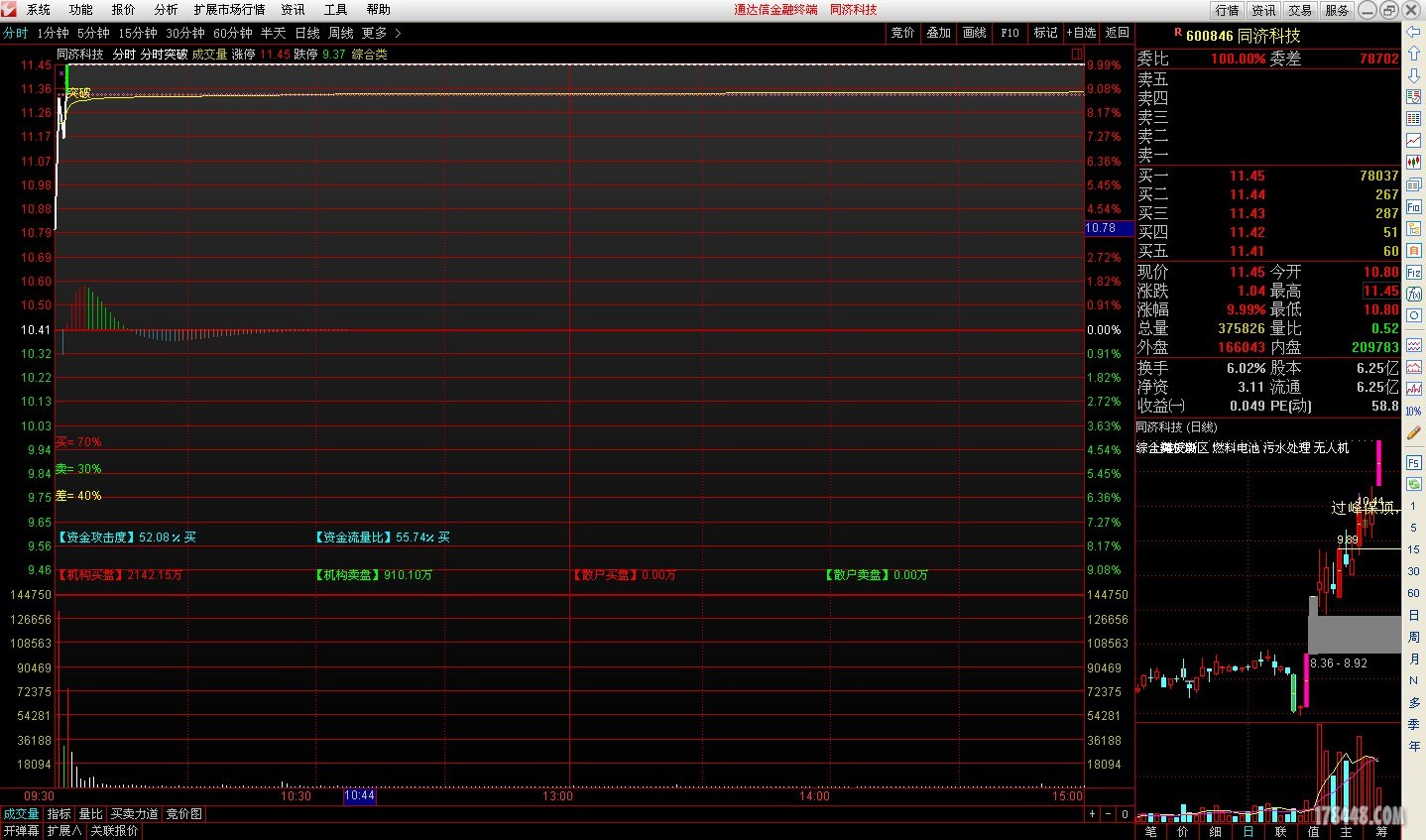Open the F10 company info sidebar icon
1426x840 pixels.
[1414, 206]
